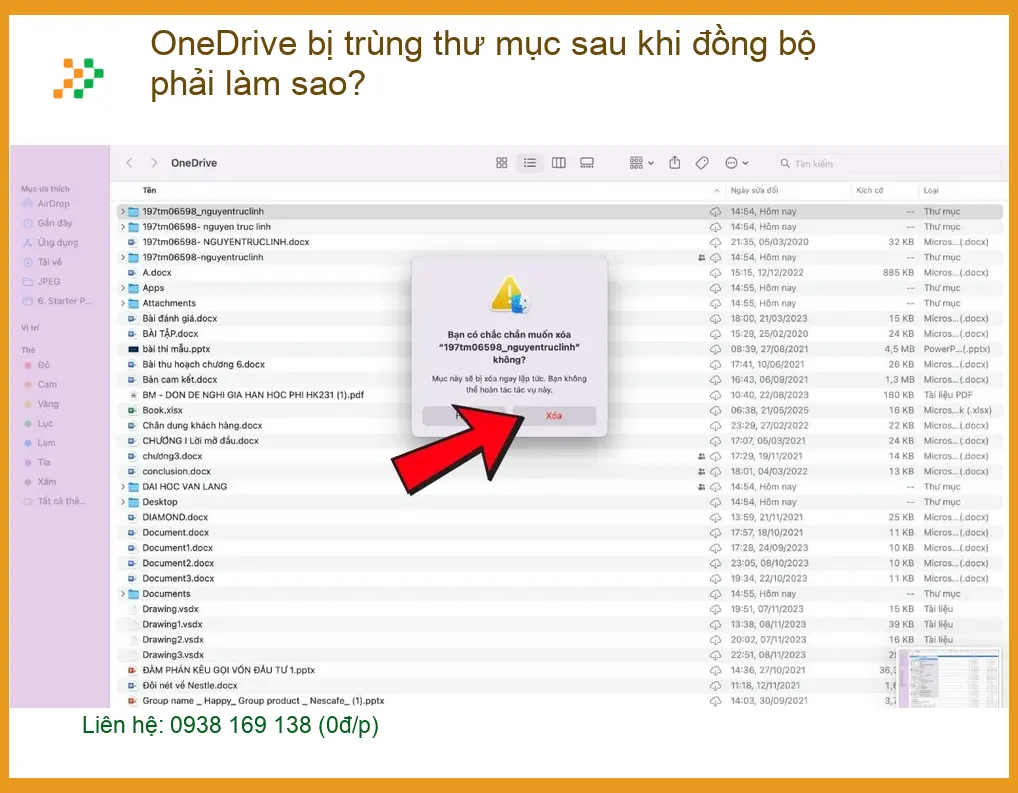Click folder icon of Documents row

coord(133,594)
